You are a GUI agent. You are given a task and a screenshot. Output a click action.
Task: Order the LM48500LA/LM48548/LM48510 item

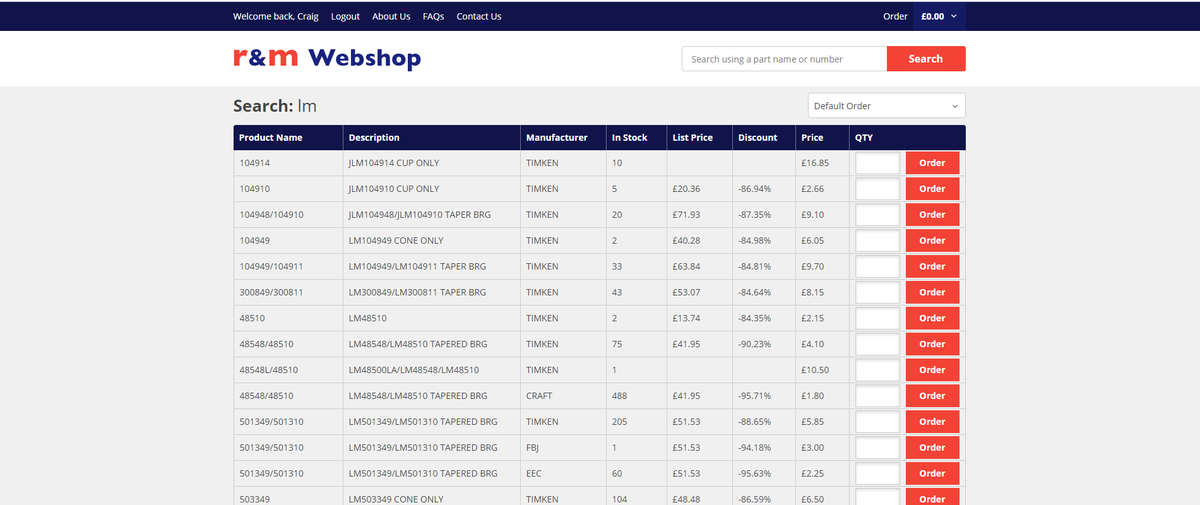click(x=932, y=370)
